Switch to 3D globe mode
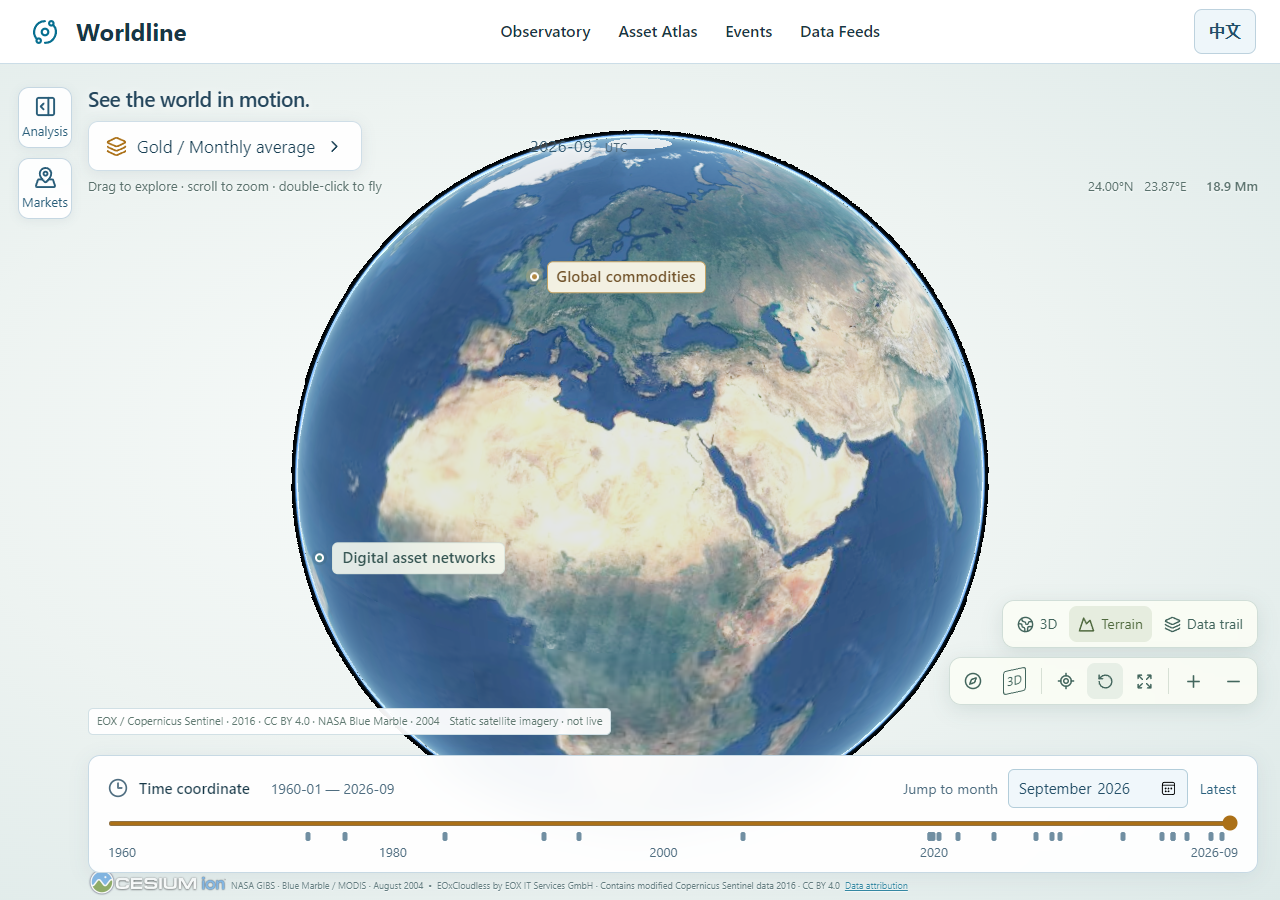This screenshot has width=1280, height=900. pyautogui.click(x=1037, y=624)
